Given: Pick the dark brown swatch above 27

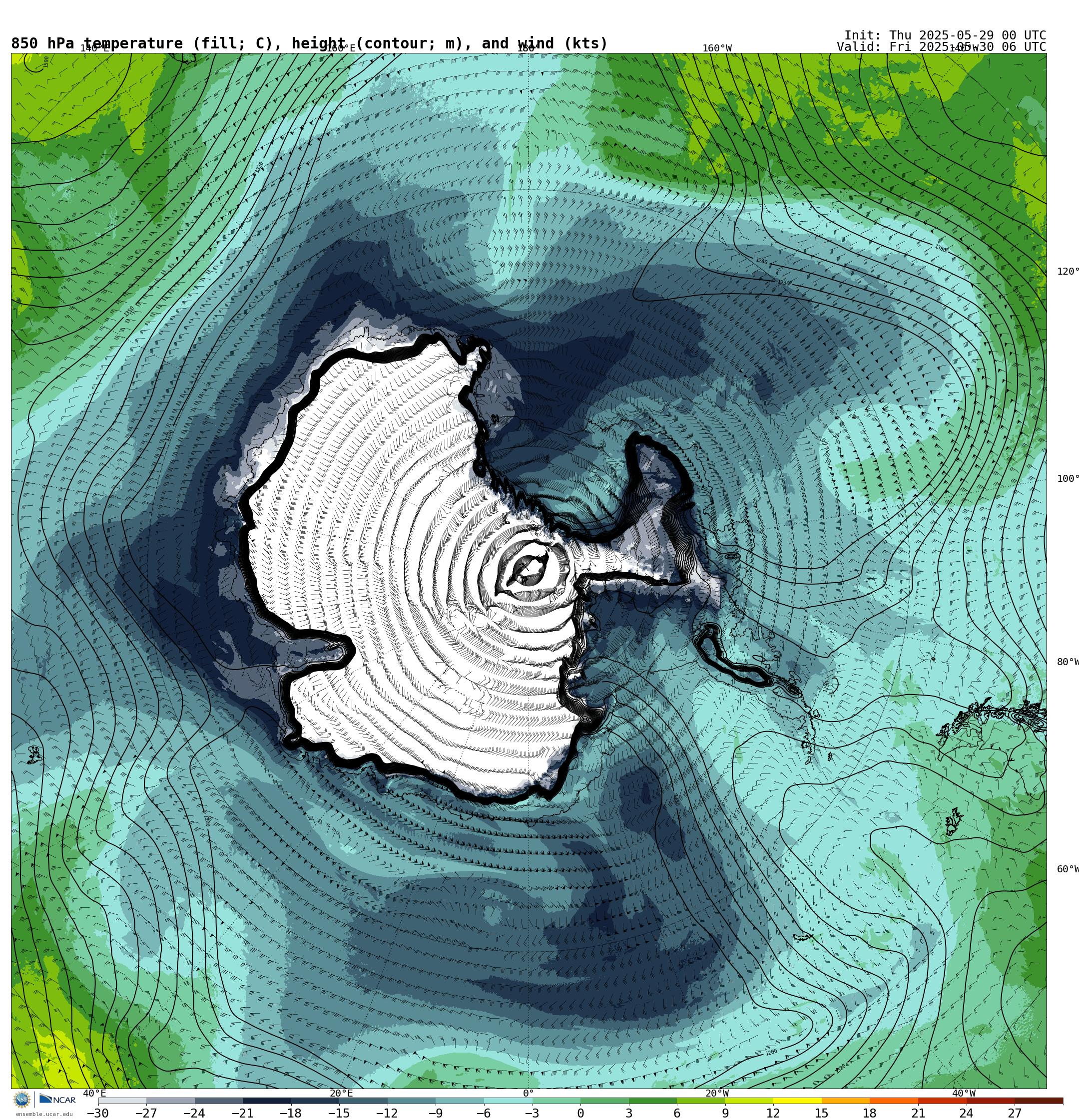Looking at the screenshot, I should [x=1039, y=1101].
